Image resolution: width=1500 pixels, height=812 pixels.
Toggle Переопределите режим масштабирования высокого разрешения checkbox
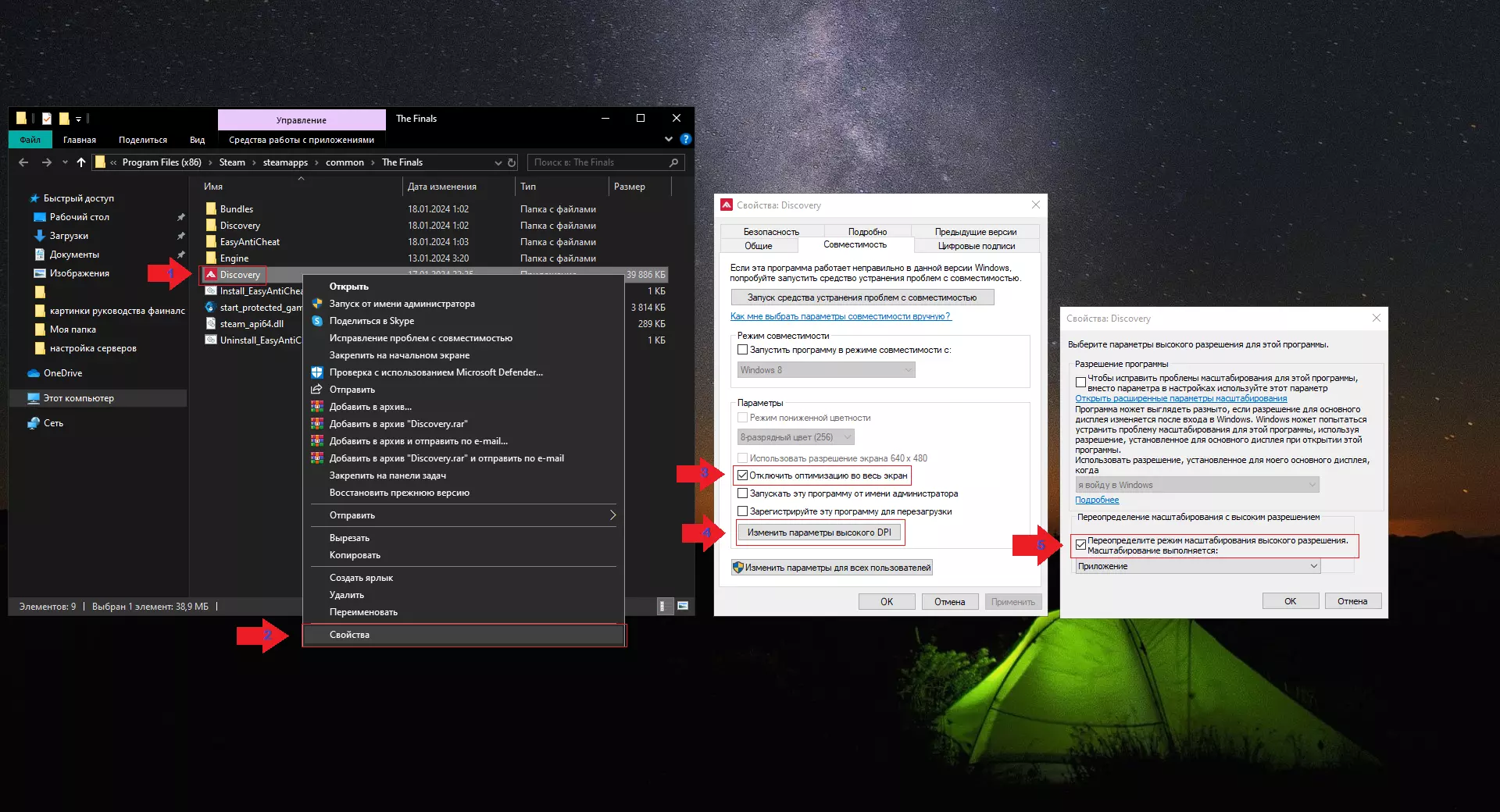pyautogui.click(x=1080, y=545)
